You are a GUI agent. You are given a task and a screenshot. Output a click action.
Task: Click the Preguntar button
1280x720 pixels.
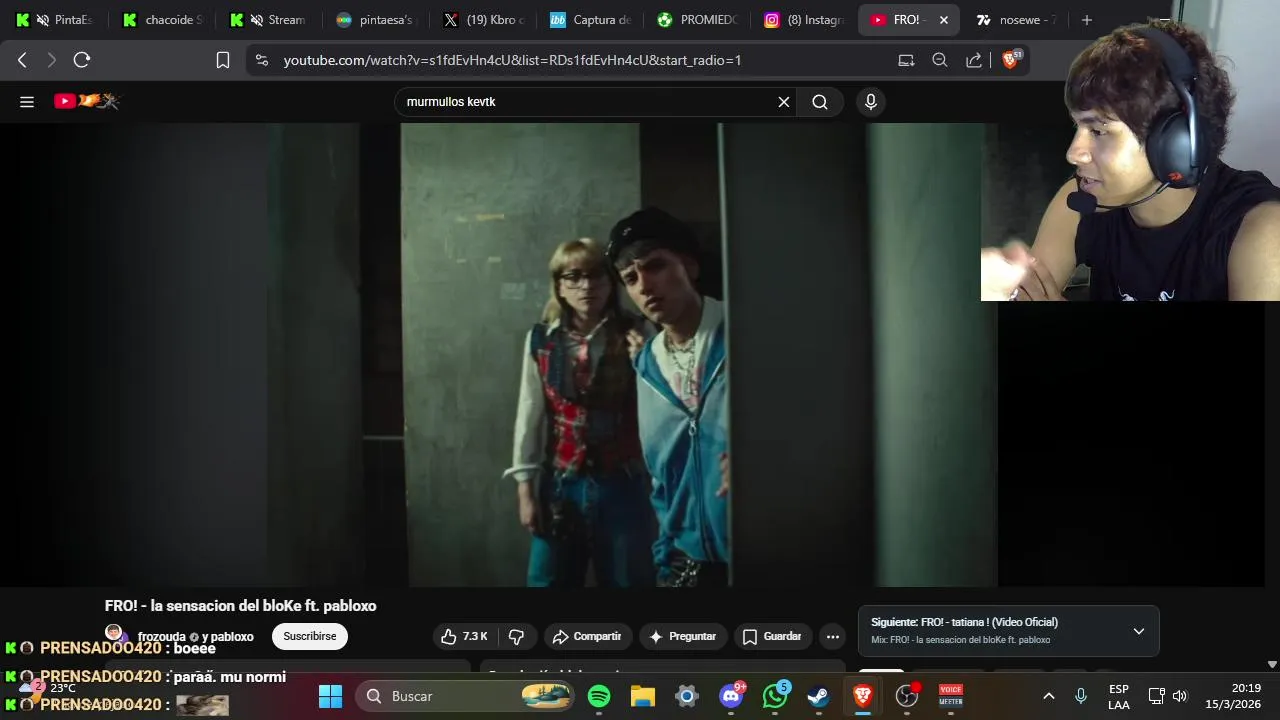click(683, 637)
